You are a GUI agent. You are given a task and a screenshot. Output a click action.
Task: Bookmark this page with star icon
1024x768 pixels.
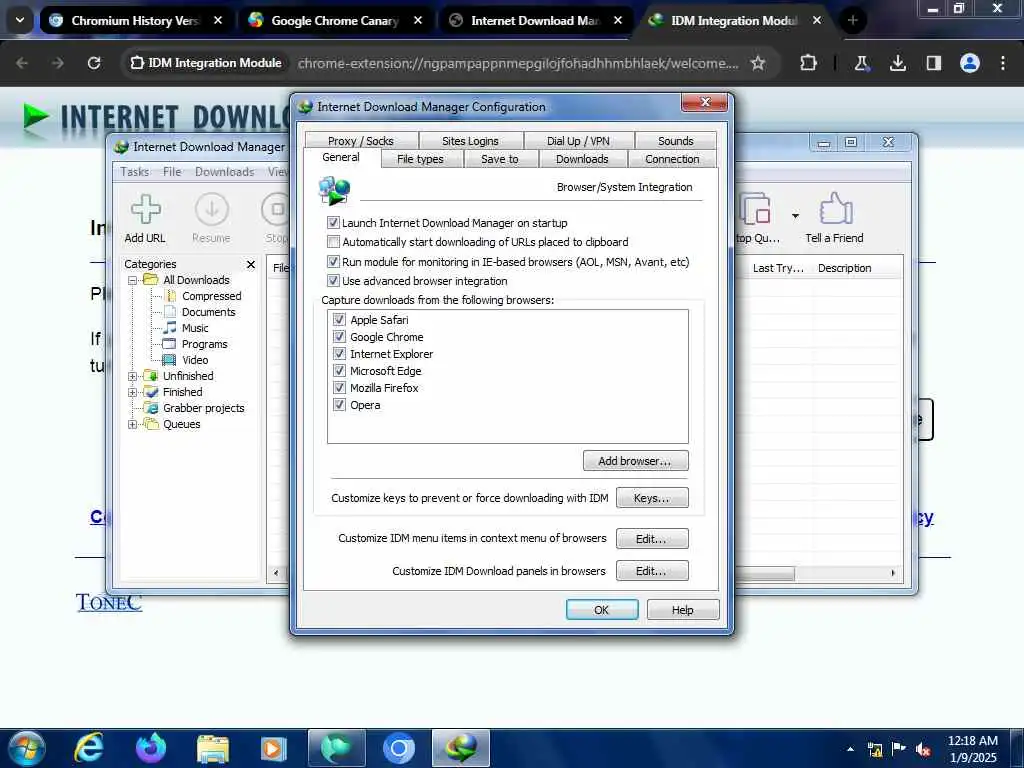point(758,63)
